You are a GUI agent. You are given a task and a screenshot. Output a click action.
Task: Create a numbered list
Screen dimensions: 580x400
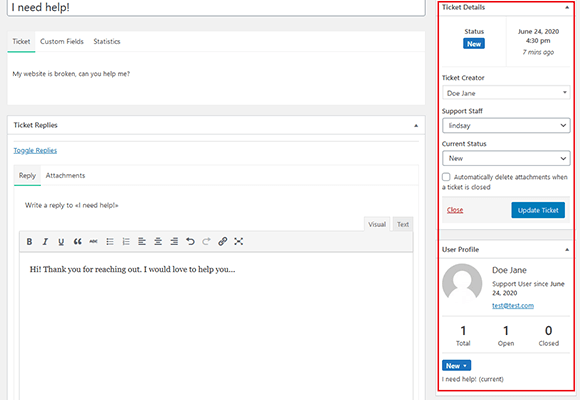tap(126, 242)
